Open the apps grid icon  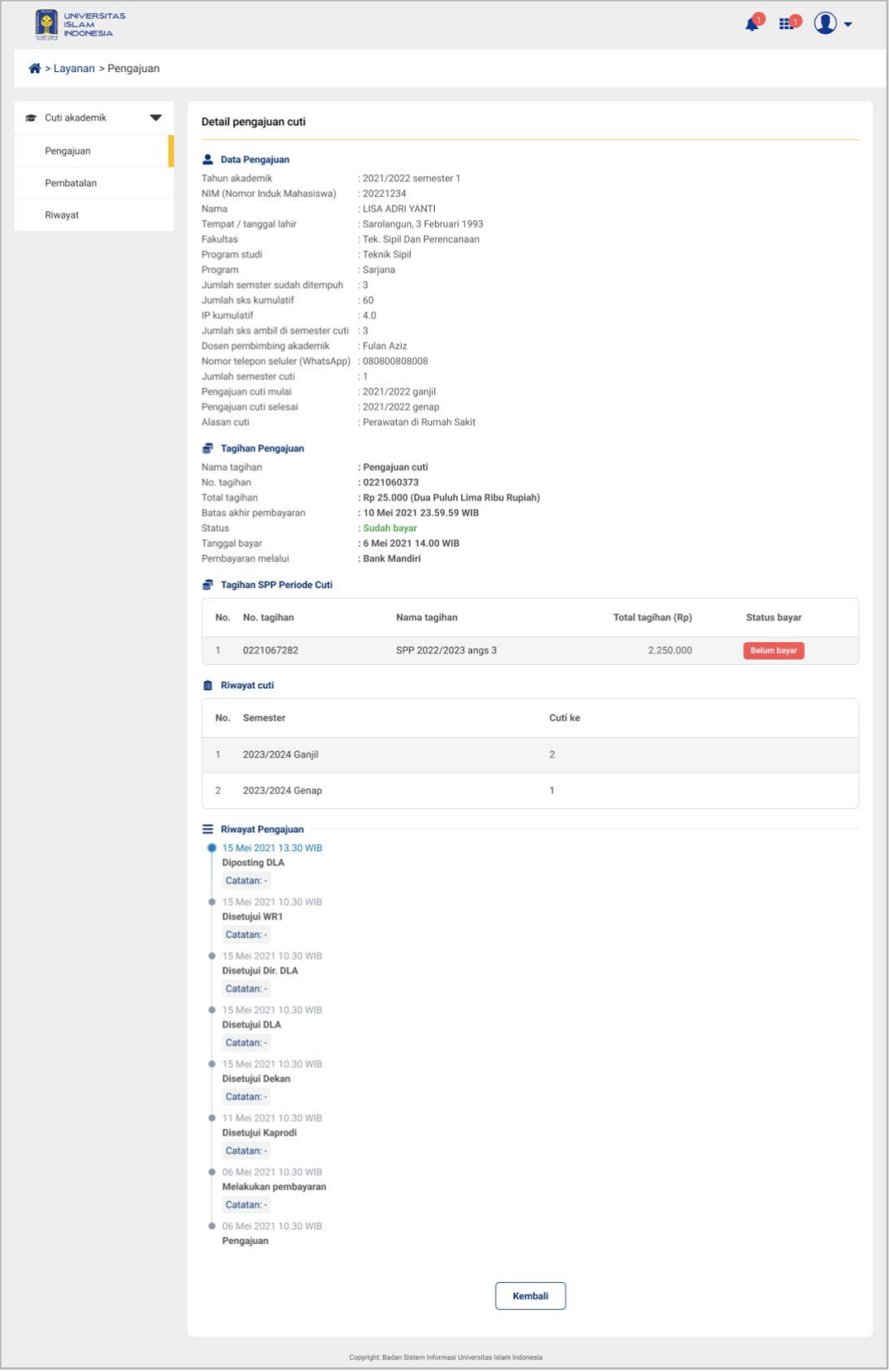coord(787,24)
